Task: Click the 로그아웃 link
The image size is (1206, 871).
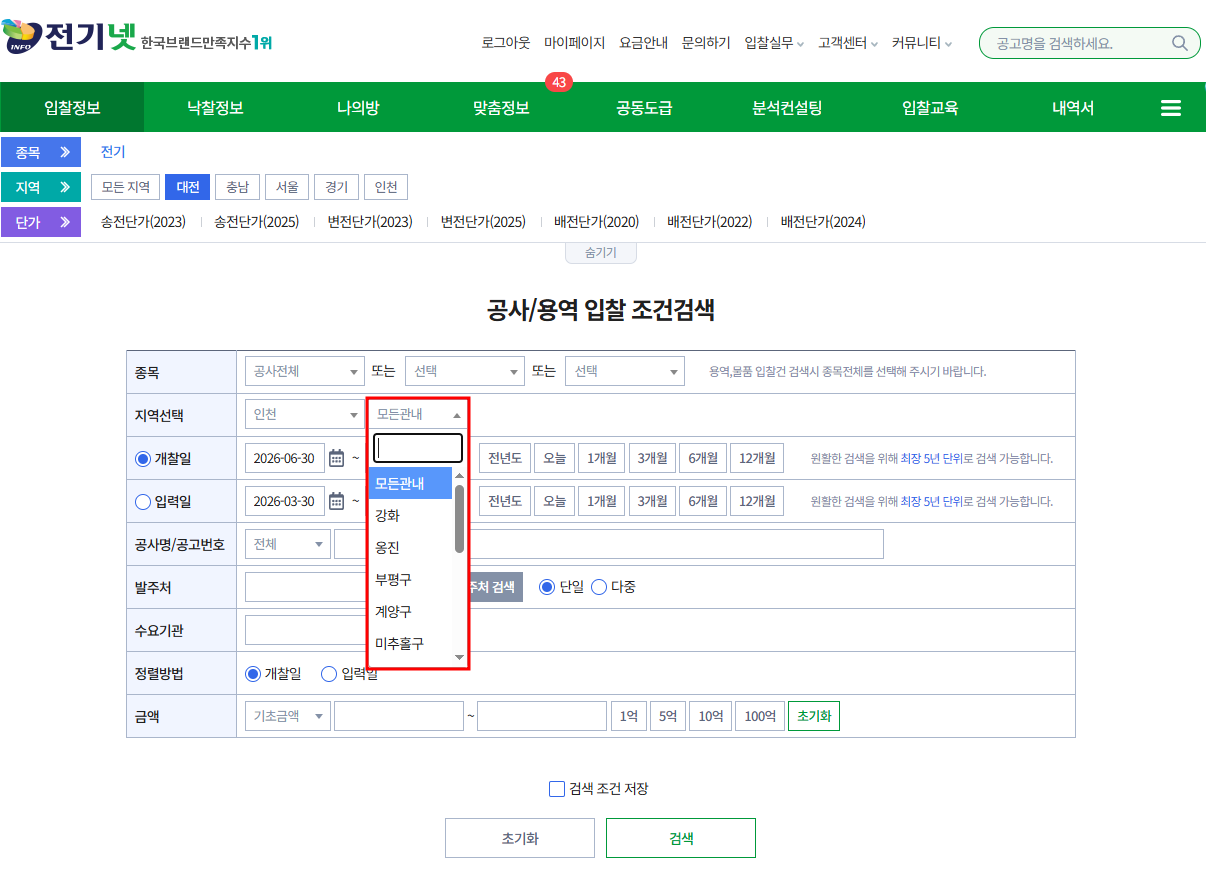Action: click(x=506, y=43)
